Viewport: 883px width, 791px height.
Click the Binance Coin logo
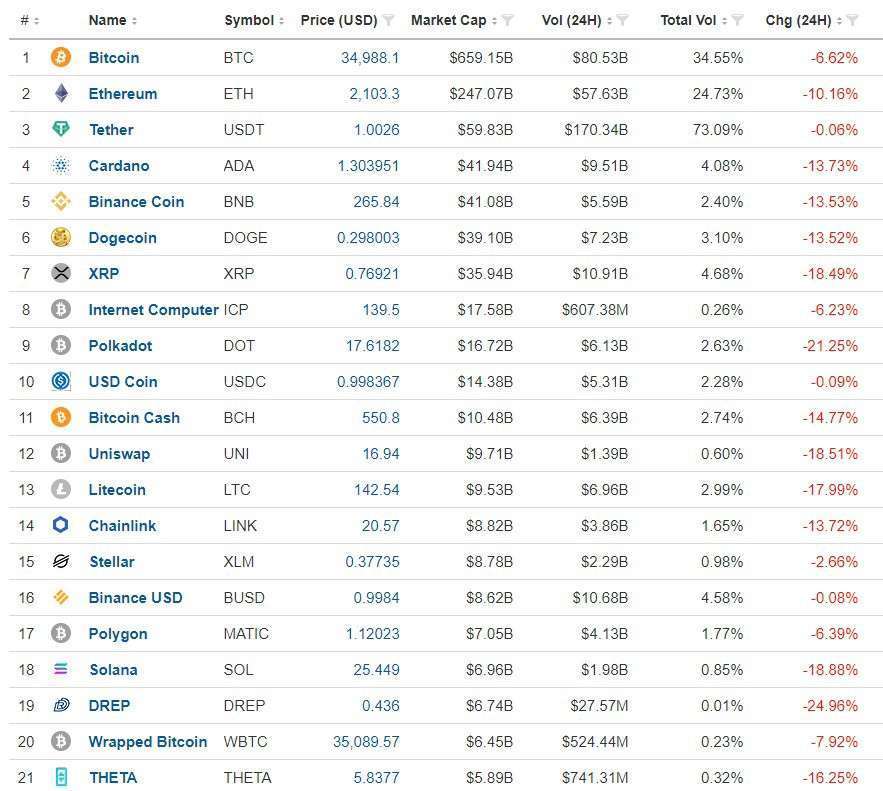pyautogui.click(x=61, y=202)
